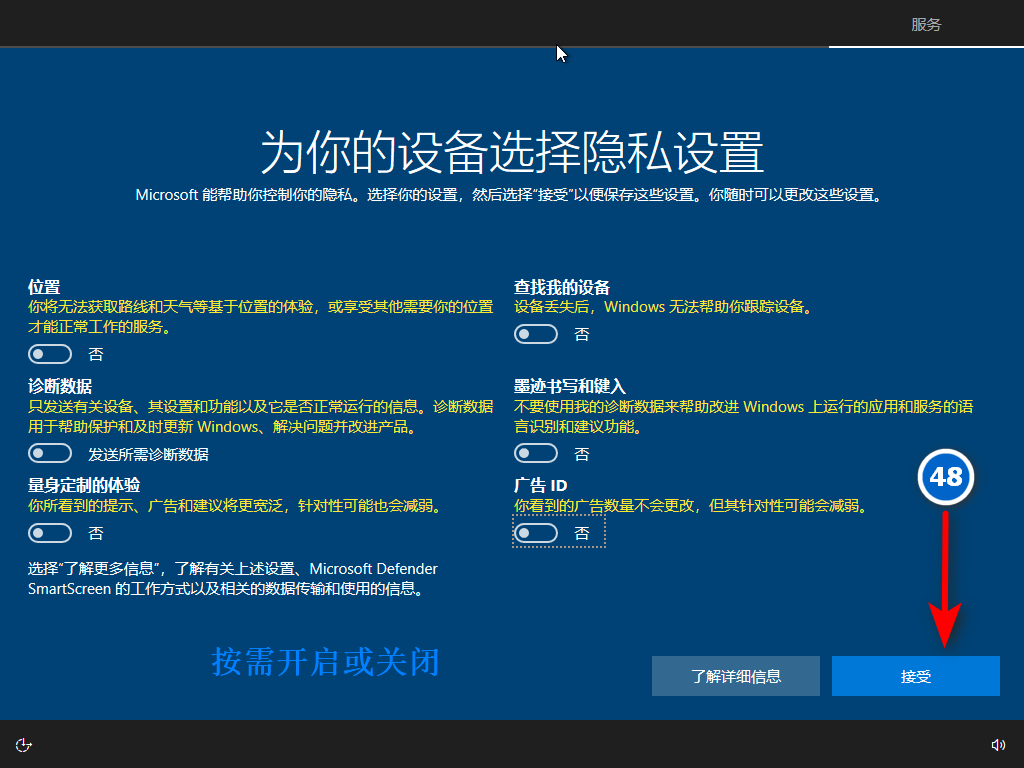Toggle the 查找我的设备 find my device switch
Image resolution: width=1024 pixels, height=768 pixels.
click(536, 334)
